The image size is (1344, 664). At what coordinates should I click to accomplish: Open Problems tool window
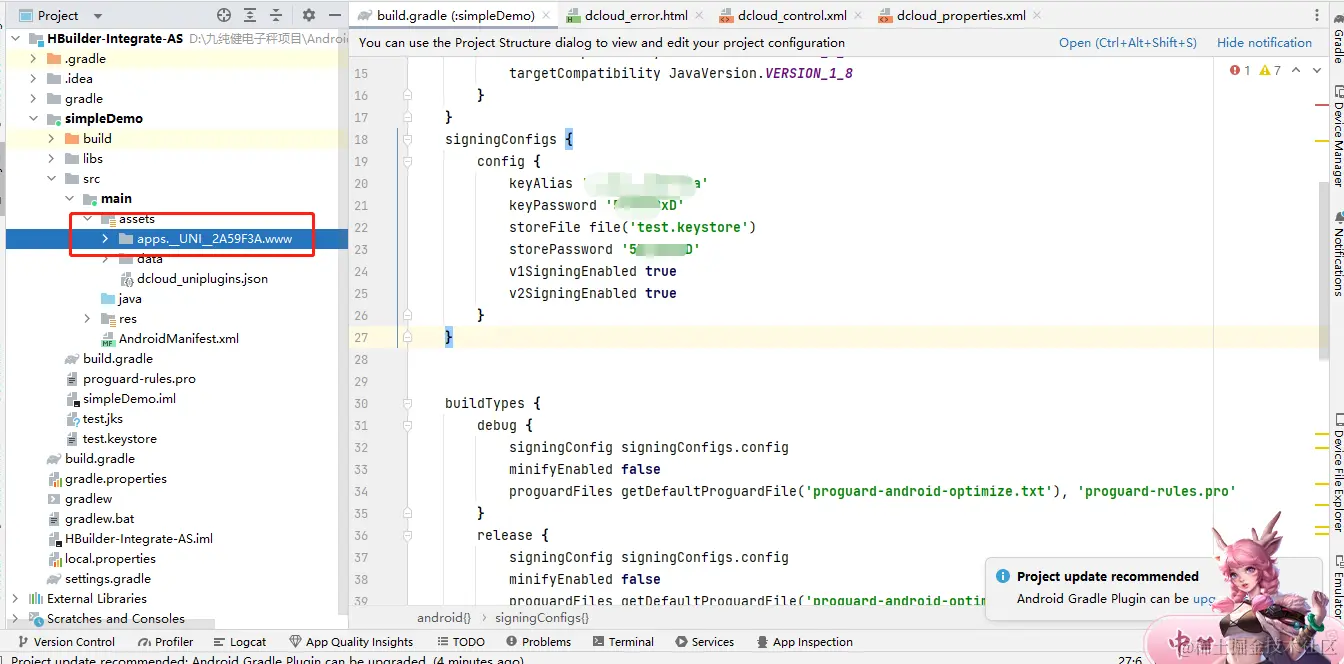click(538, 642)
